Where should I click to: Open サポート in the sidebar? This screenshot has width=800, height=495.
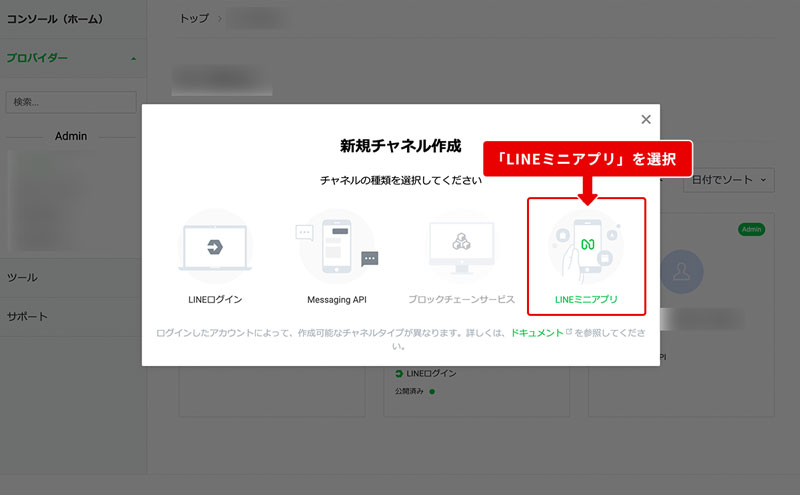28,317
